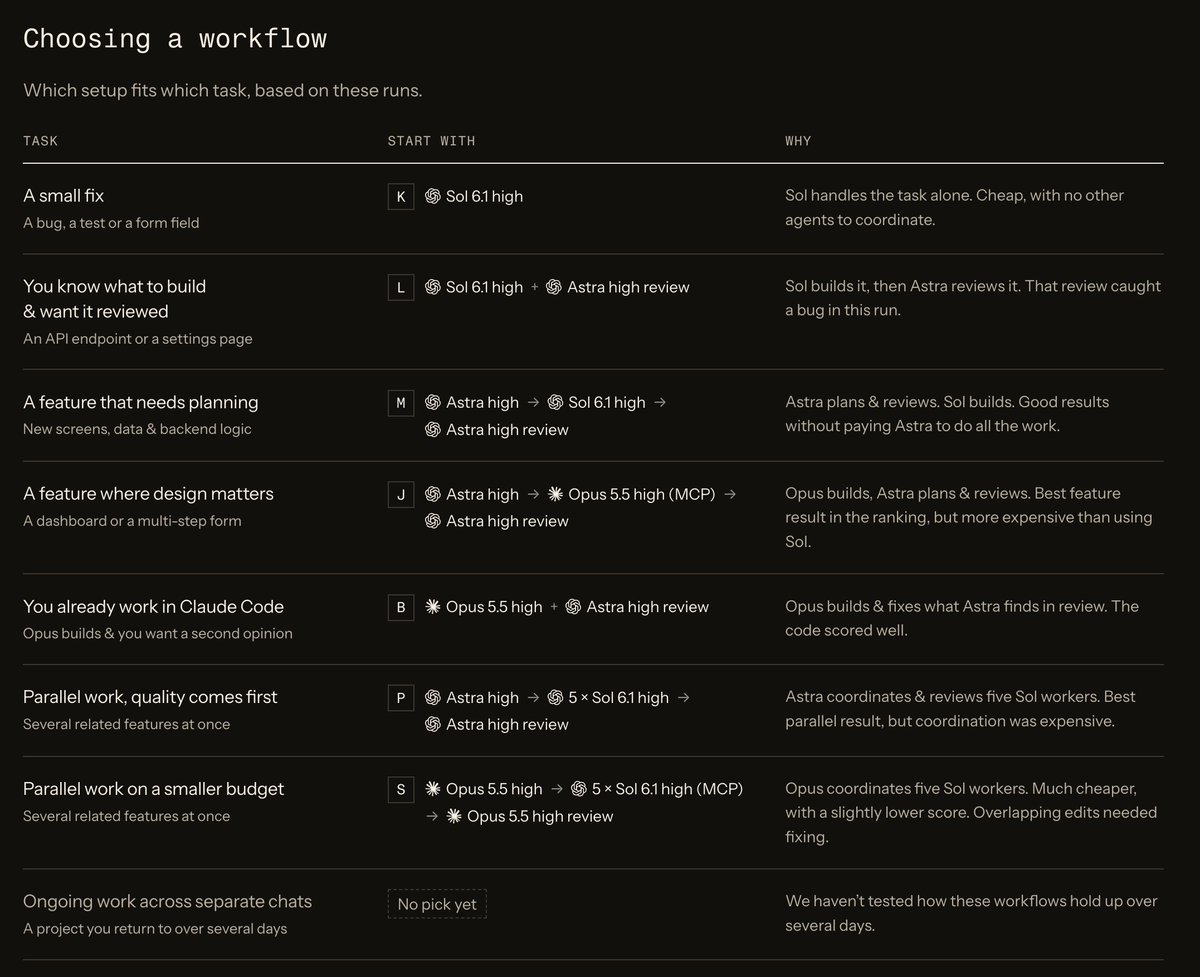
Task: Click the OpenAI icon beside Sol 6.1 high in row K
Action: (433, 197)
